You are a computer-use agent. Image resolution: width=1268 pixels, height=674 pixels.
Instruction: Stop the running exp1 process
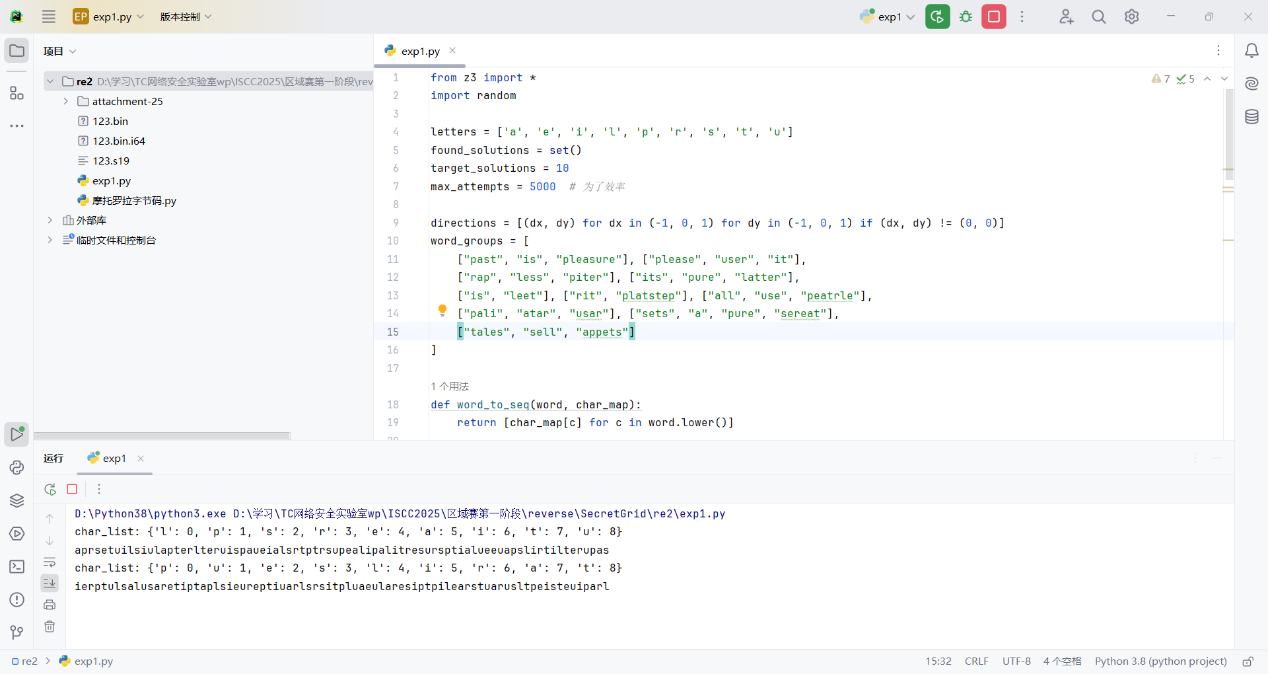[x=993, y=17]
